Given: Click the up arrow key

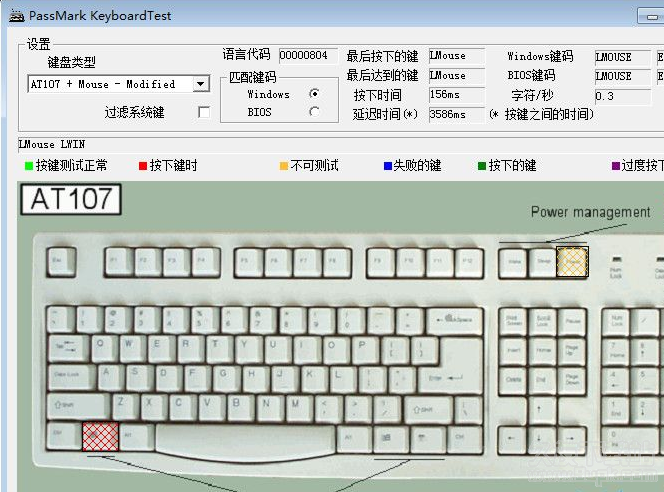Looking at the screenshot, I should [542, 411].
